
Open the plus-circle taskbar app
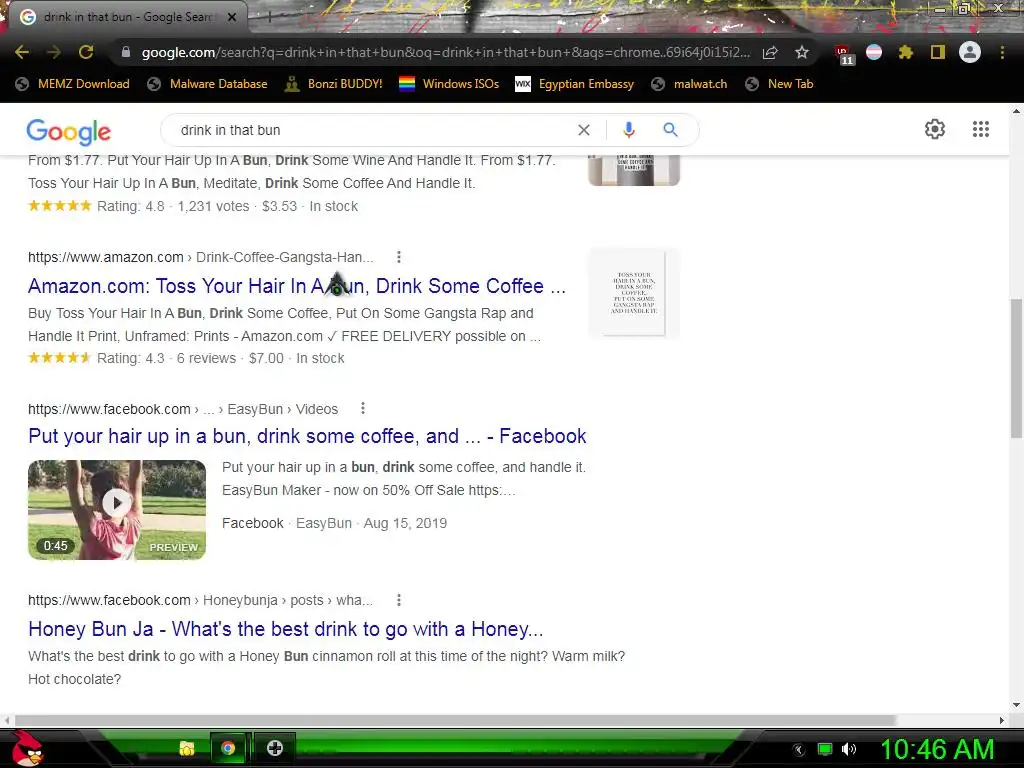[274, 748]
